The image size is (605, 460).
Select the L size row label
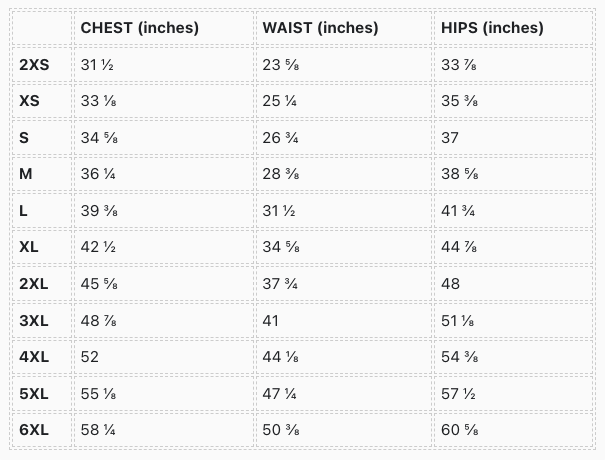[24, 211]
